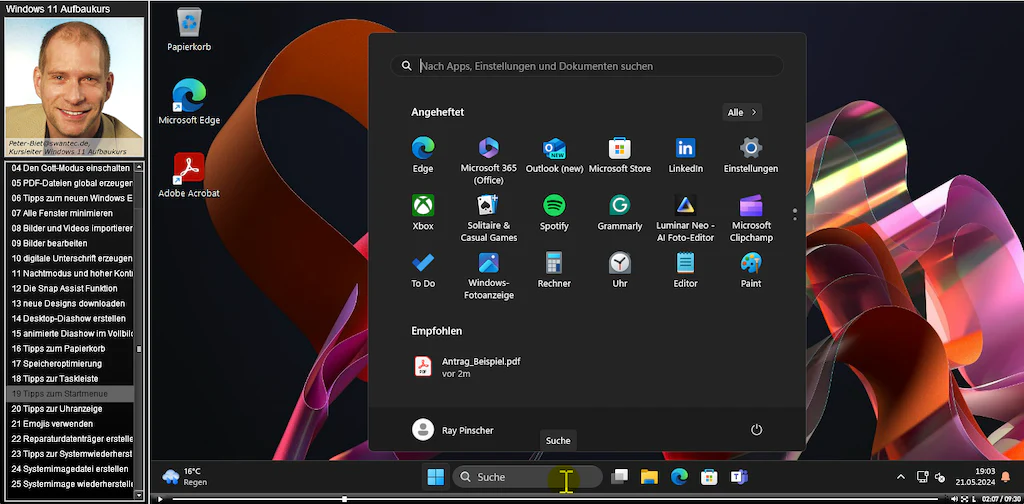The width and height of the screenshot is (1024, 504).
Task: Click the Start menu search field
Action: pos(587,66)
